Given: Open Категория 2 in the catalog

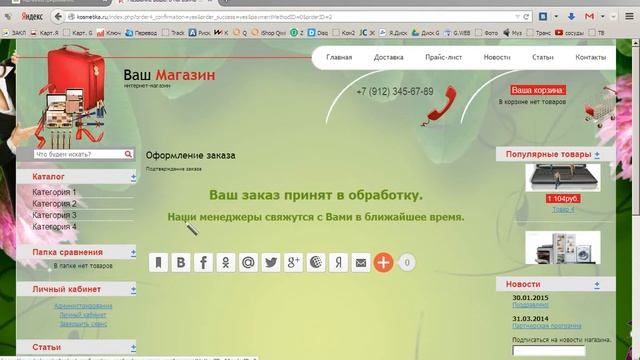Looking at the screenshot, I should coord(54,203).
